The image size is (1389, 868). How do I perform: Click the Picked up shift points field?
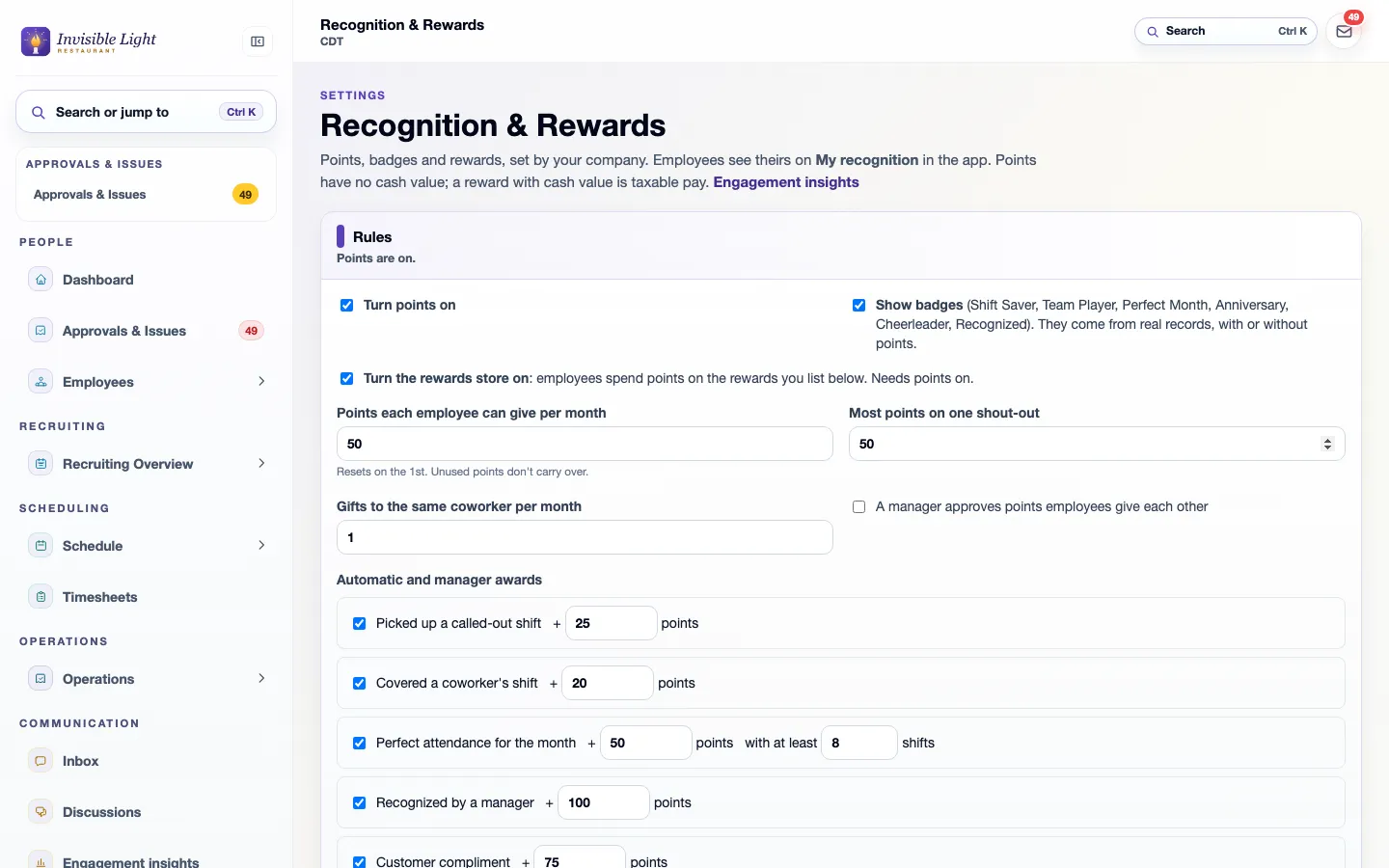point(612,623)
